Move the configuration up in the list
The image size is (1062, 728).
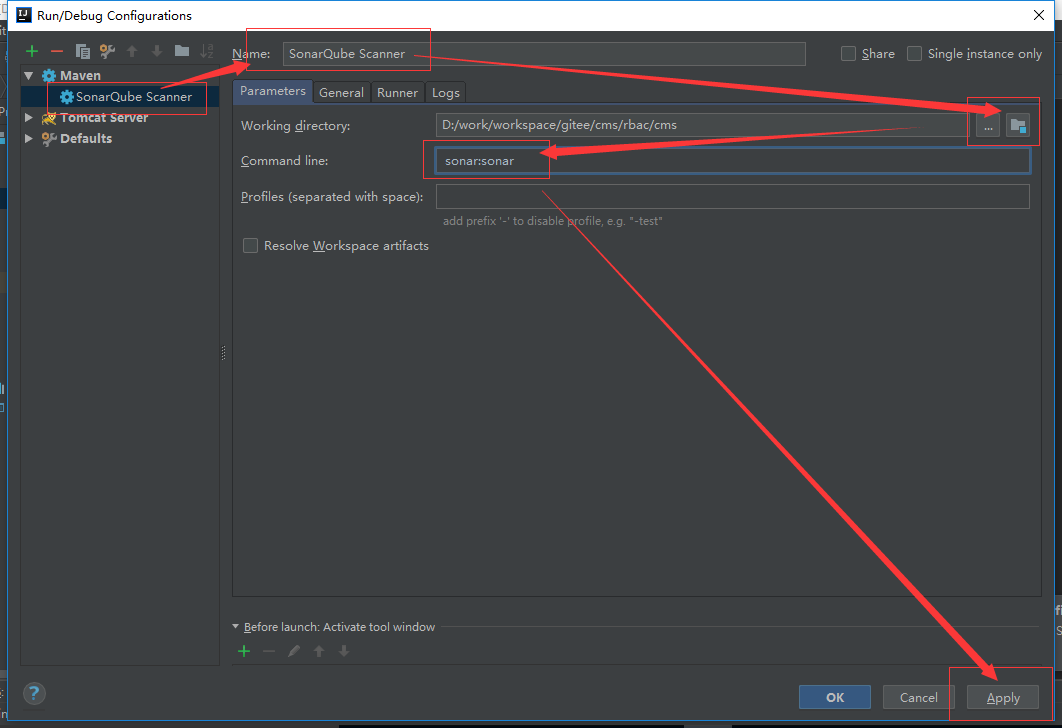click(x=132, y=51)
